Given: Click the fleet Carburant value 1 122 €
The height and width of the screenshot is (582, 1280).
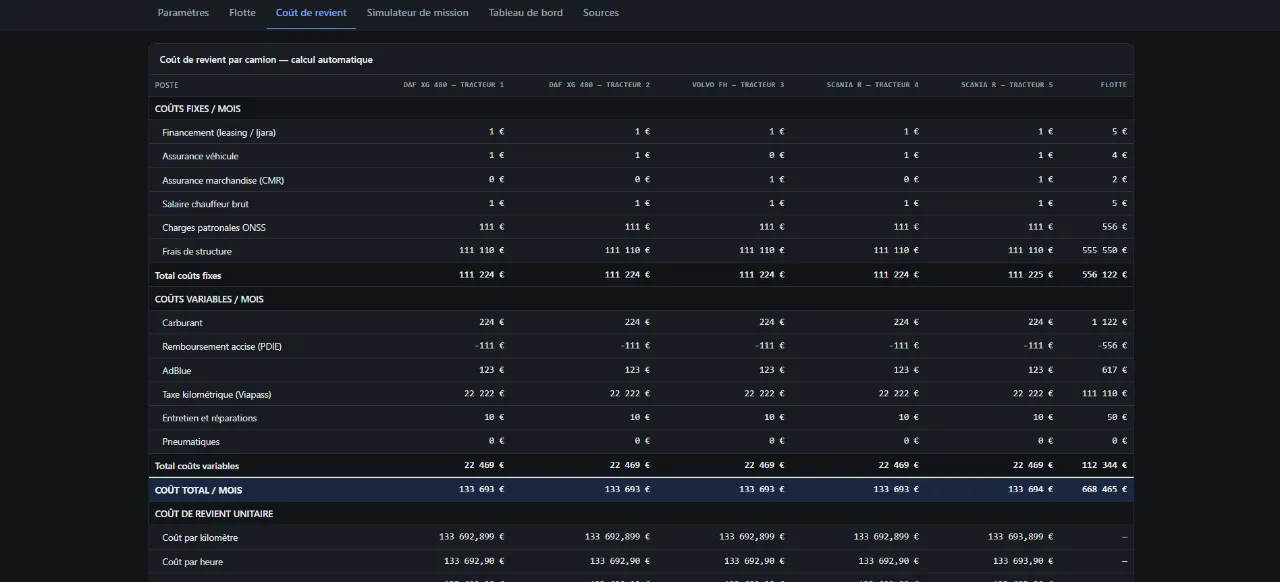Looking at the screenshot, I should pos(1109,323).
